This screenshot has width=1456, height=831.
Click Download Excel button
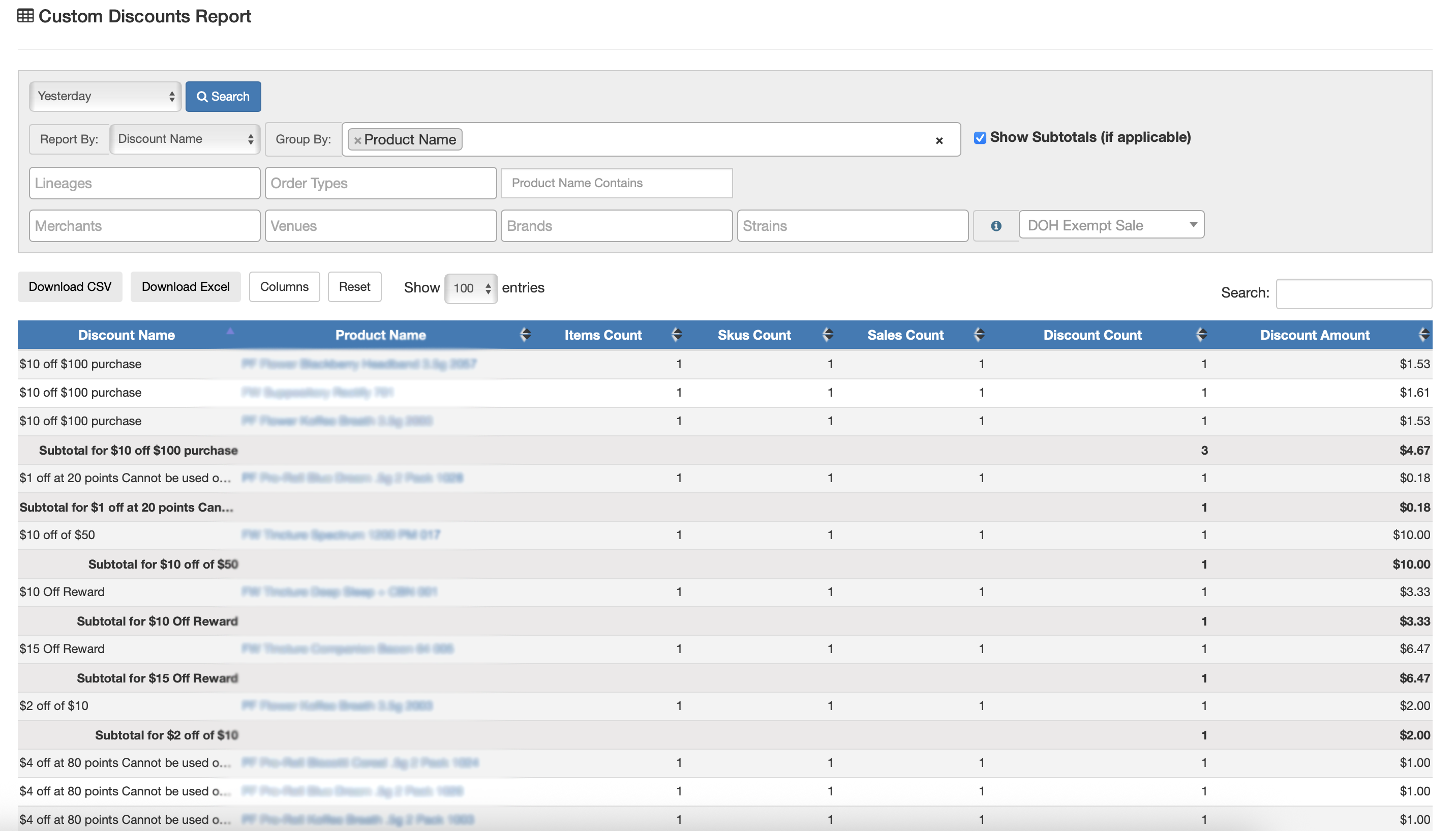coord(186,287)
